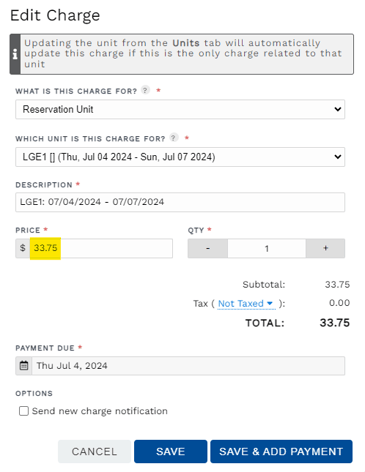This screenshot has height=472, width=365.
Task: Click the Description text field
Action: pos(180,202)
